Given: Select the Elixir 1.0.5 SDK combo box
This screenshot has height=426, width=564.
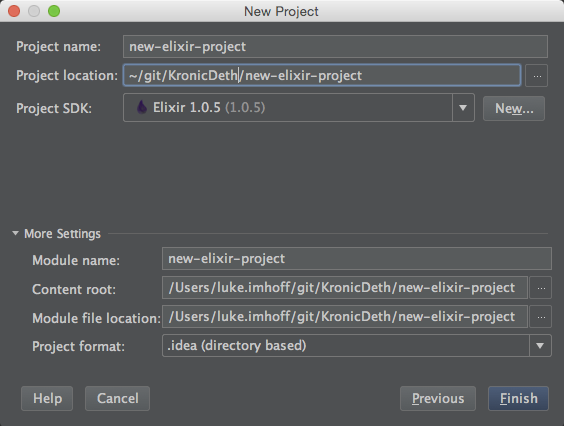Looking at the screenshot, I should click(299, 108).
